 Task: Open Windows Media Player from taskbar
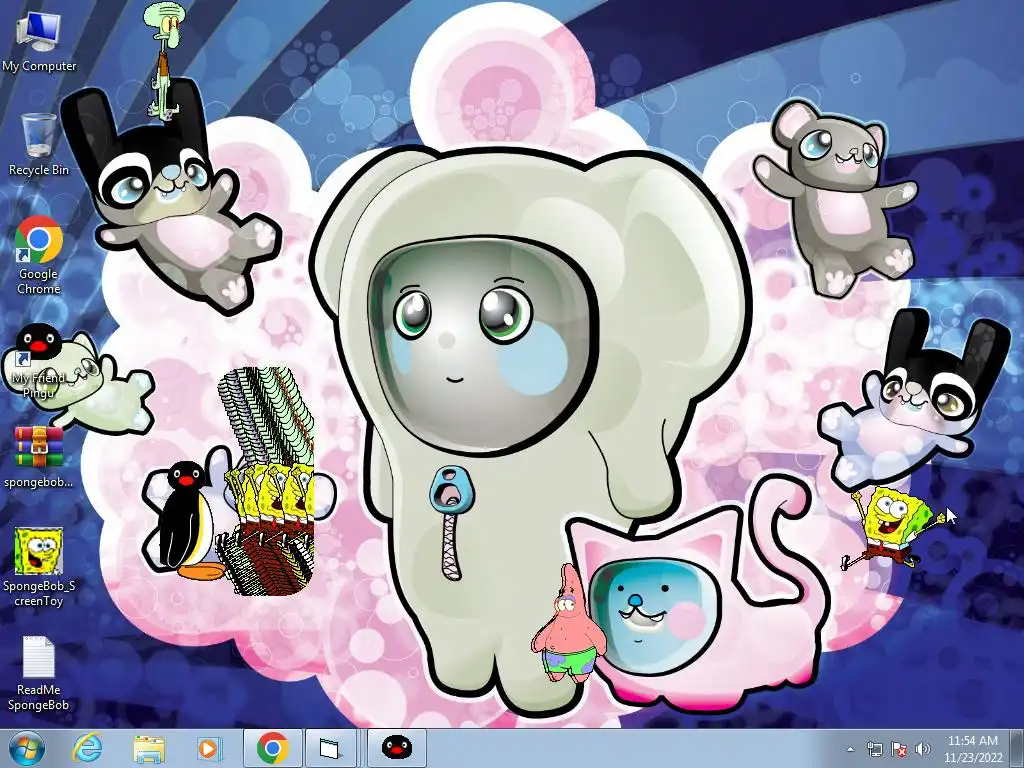[209, 748]
